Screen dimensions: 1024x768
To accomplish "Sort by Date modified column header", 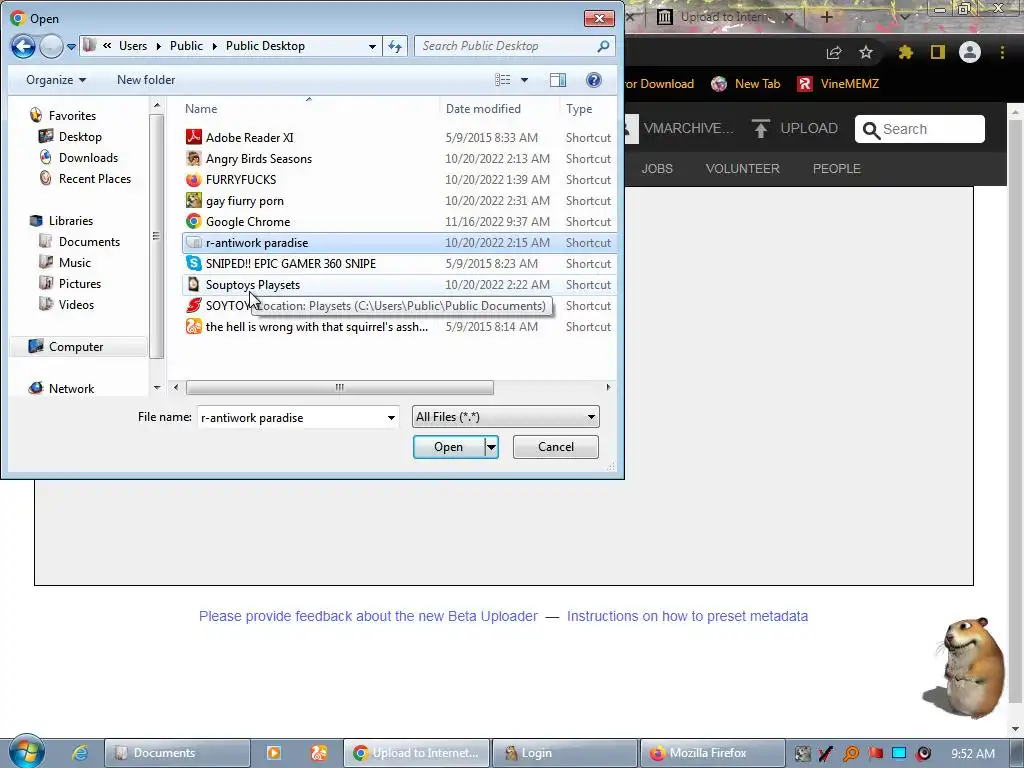I will 483,108.
